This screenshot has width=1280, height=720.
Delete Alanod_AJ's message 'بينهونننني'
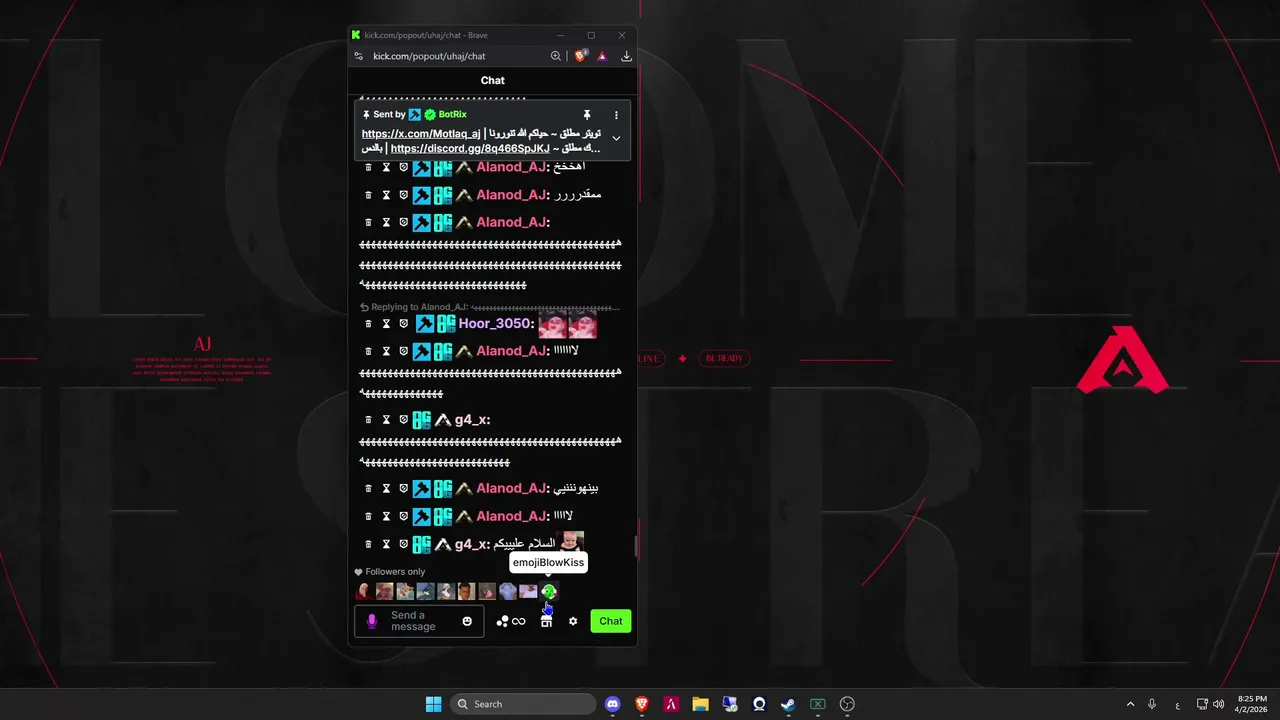click(x=368, y=488)
